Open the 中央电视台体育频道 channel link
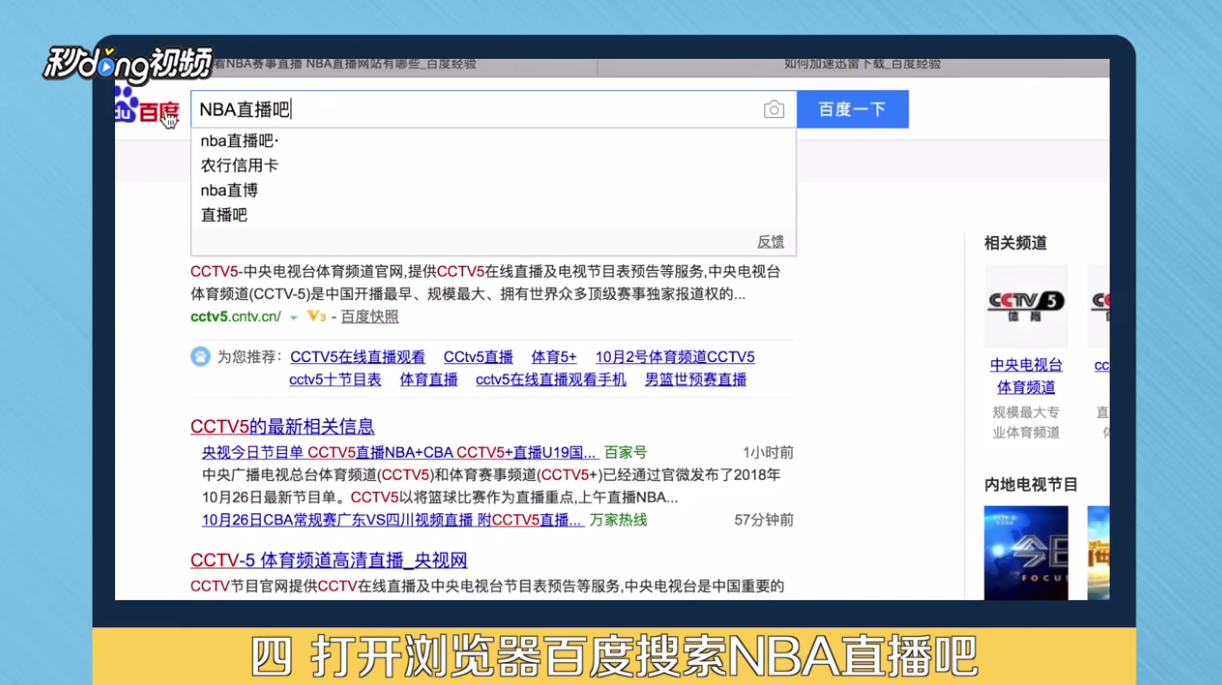The height and width of the screenshot is (685, 1222). 1026,376
